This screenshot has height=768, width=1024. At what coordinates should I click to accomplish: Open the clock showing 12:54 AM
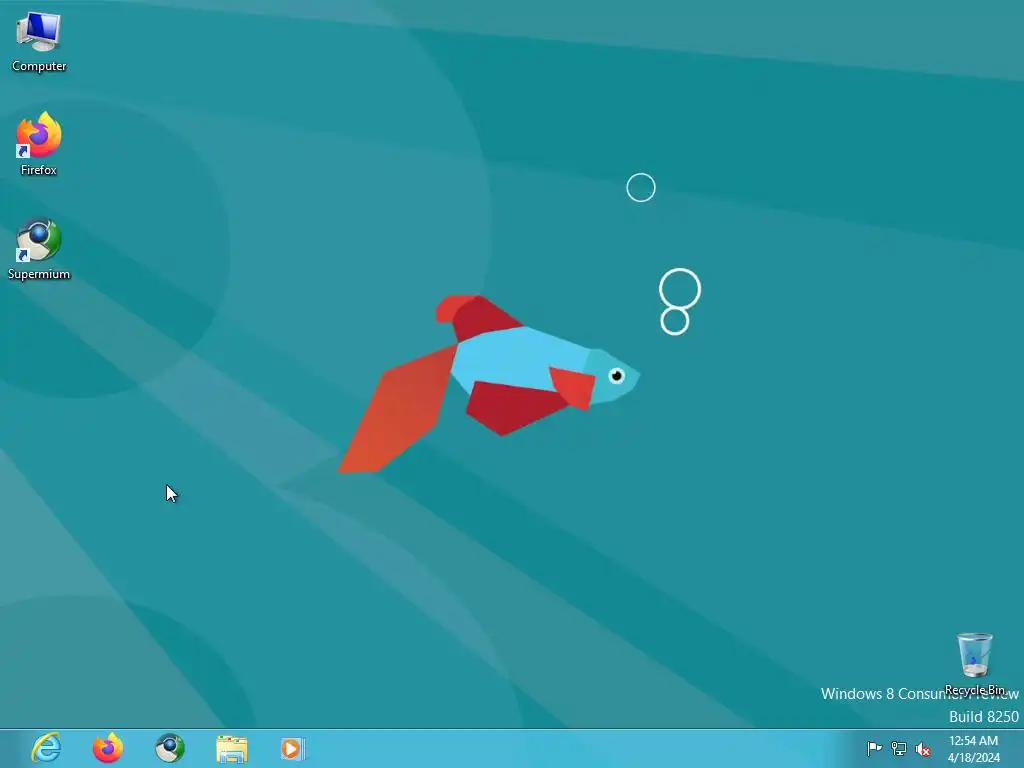[x=973, y=741]
